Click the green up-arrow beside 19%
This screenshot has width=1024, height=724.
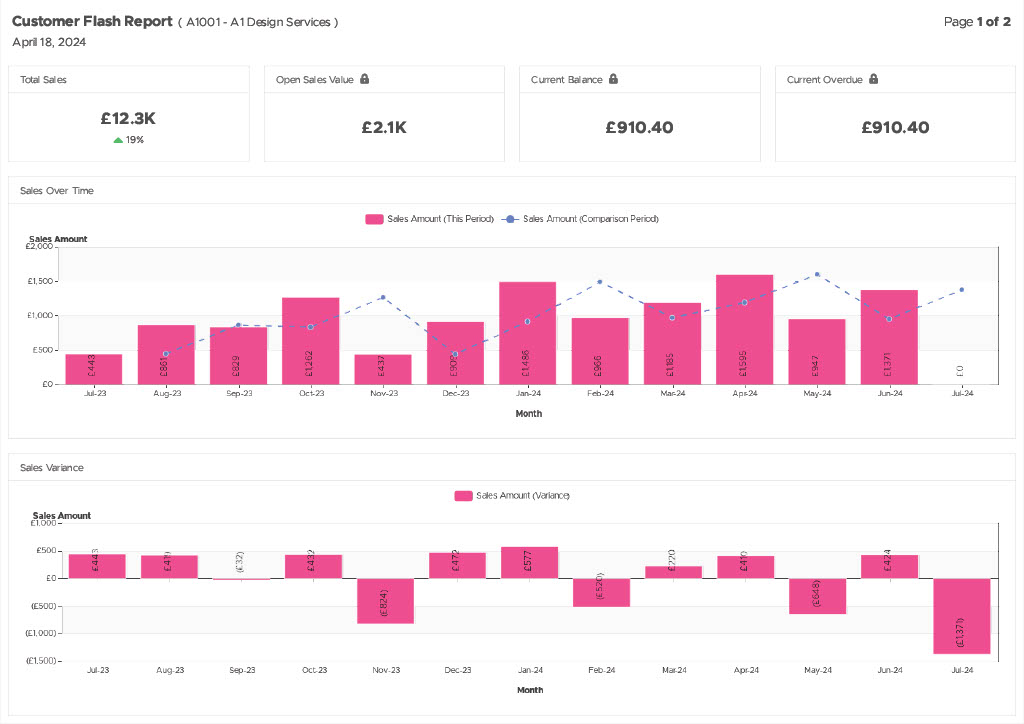118,140
